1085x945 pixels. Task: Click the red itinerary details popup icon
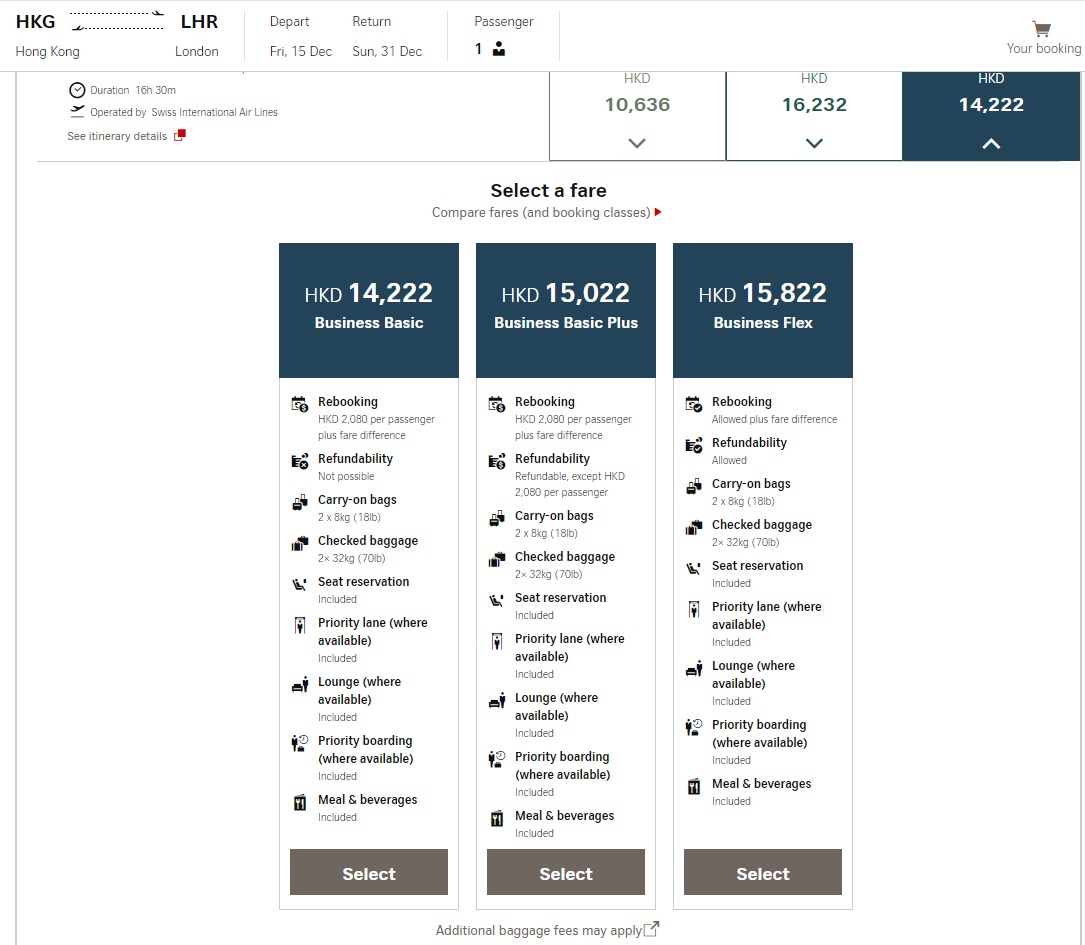pos(180,136)
